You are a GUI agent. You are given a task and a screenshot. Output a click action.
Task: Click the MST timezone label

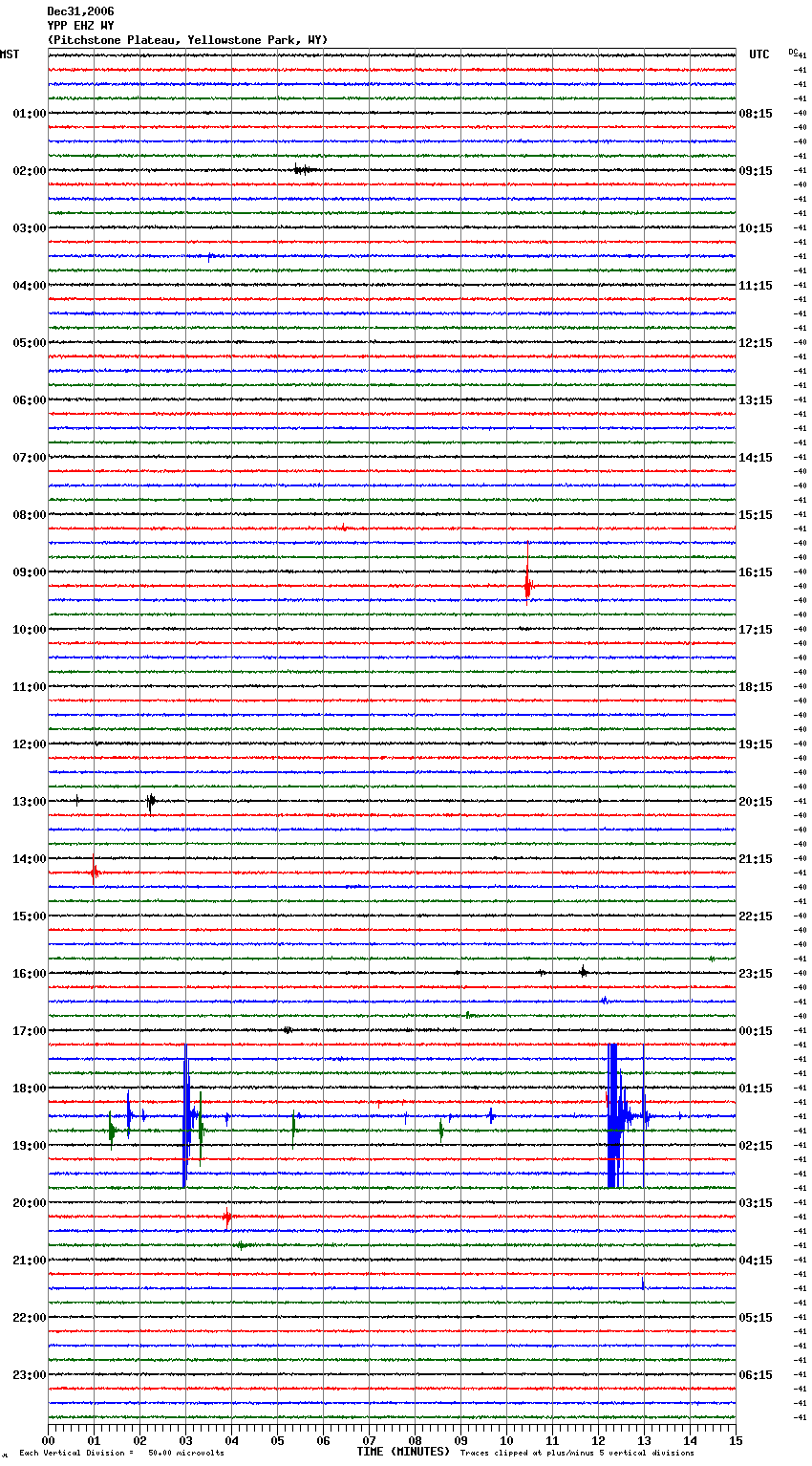pos(9,54)
